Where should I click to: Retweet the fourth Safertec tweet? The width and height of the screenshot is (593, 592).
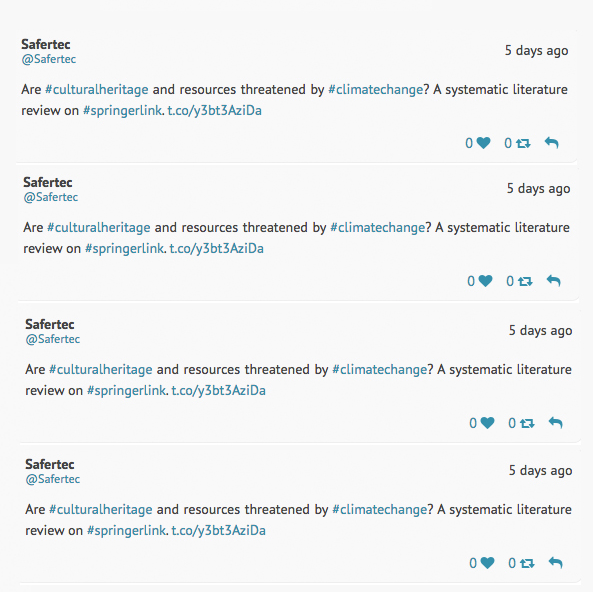527,563
